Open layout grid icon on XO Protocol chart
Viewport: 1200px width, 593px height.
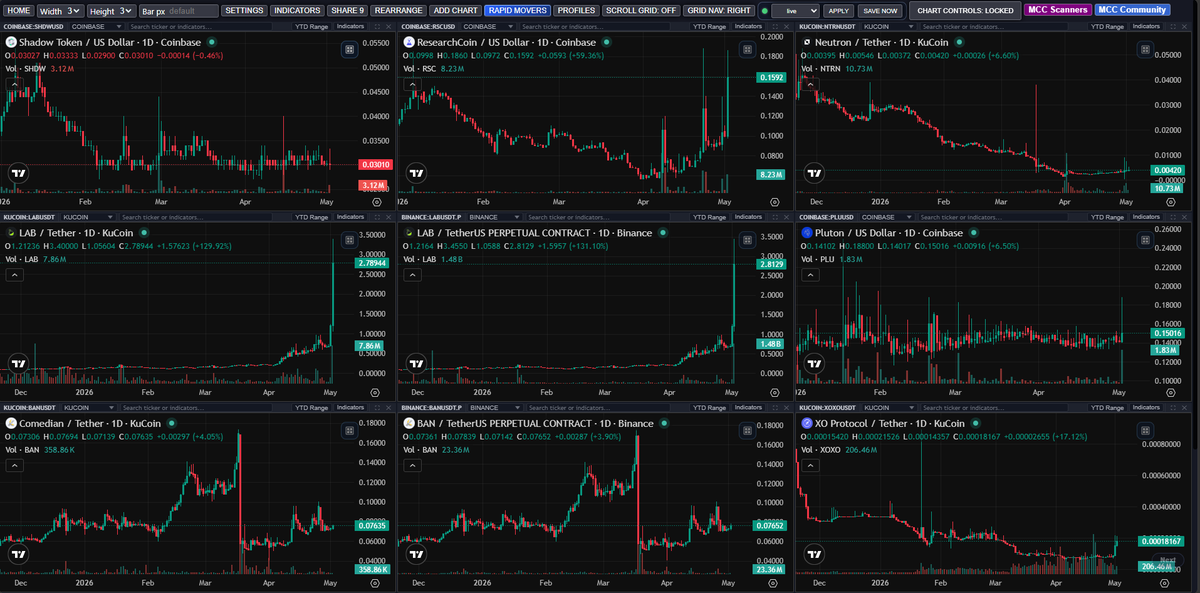pyautogui.click(x=1144, y=429)
